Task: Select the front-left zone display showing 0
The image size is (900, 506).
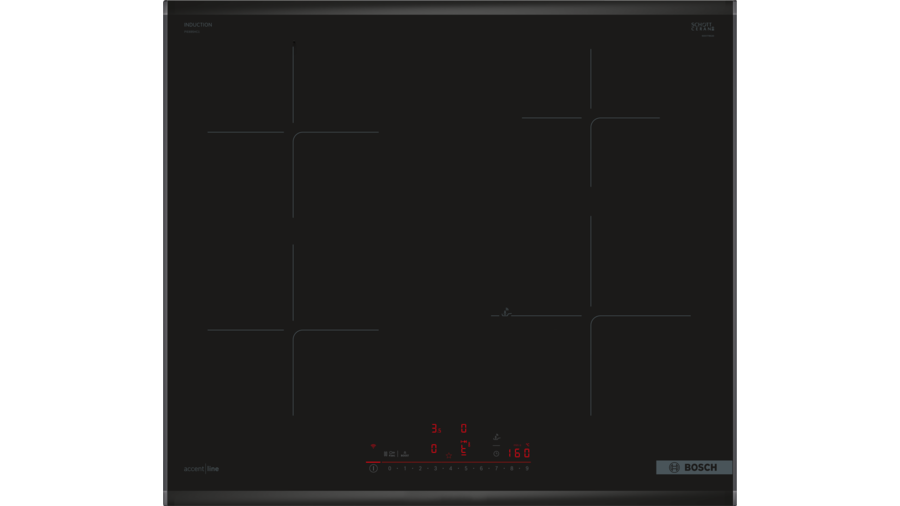Action: [x=433, y=449]
